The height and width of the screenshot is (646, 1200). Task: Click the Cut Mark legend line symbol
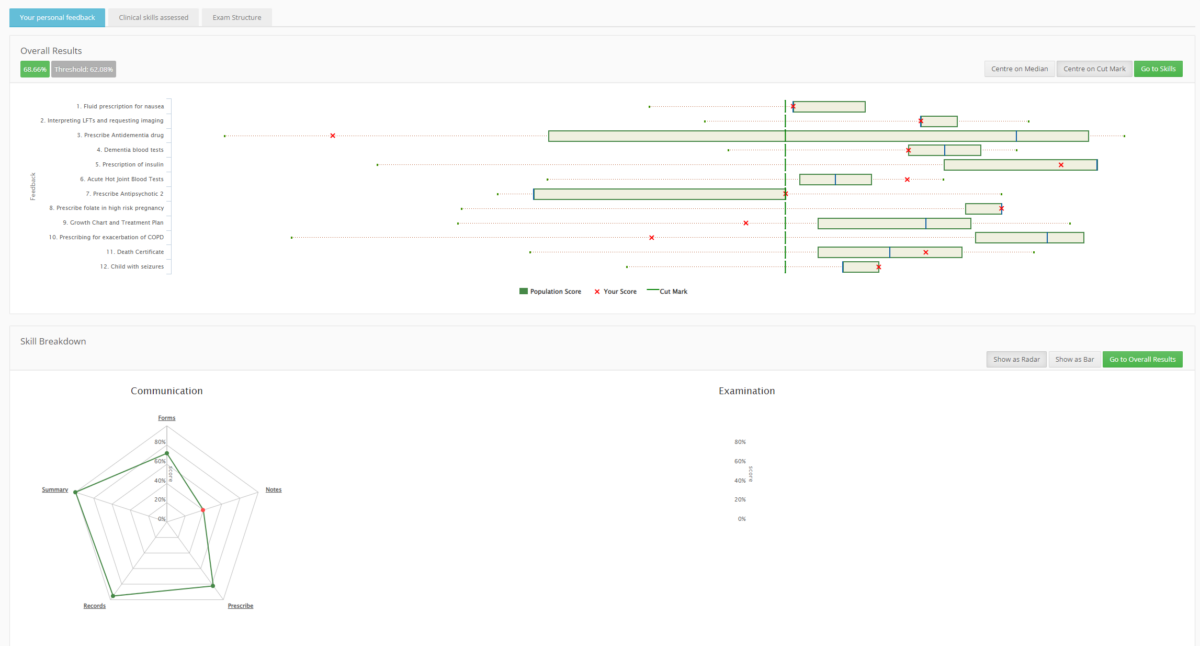click(653, 291)
